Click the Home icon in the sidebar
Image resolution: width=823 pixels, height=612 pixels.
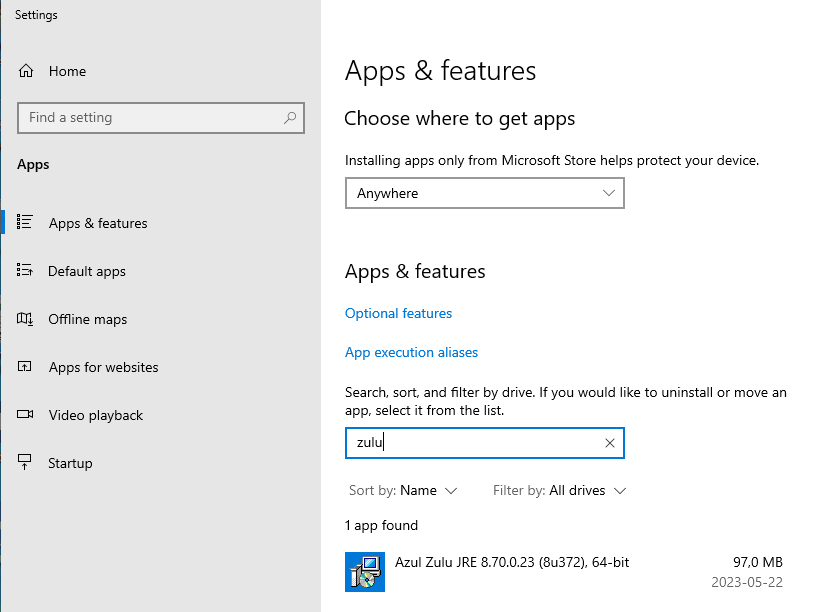[26, 71]
